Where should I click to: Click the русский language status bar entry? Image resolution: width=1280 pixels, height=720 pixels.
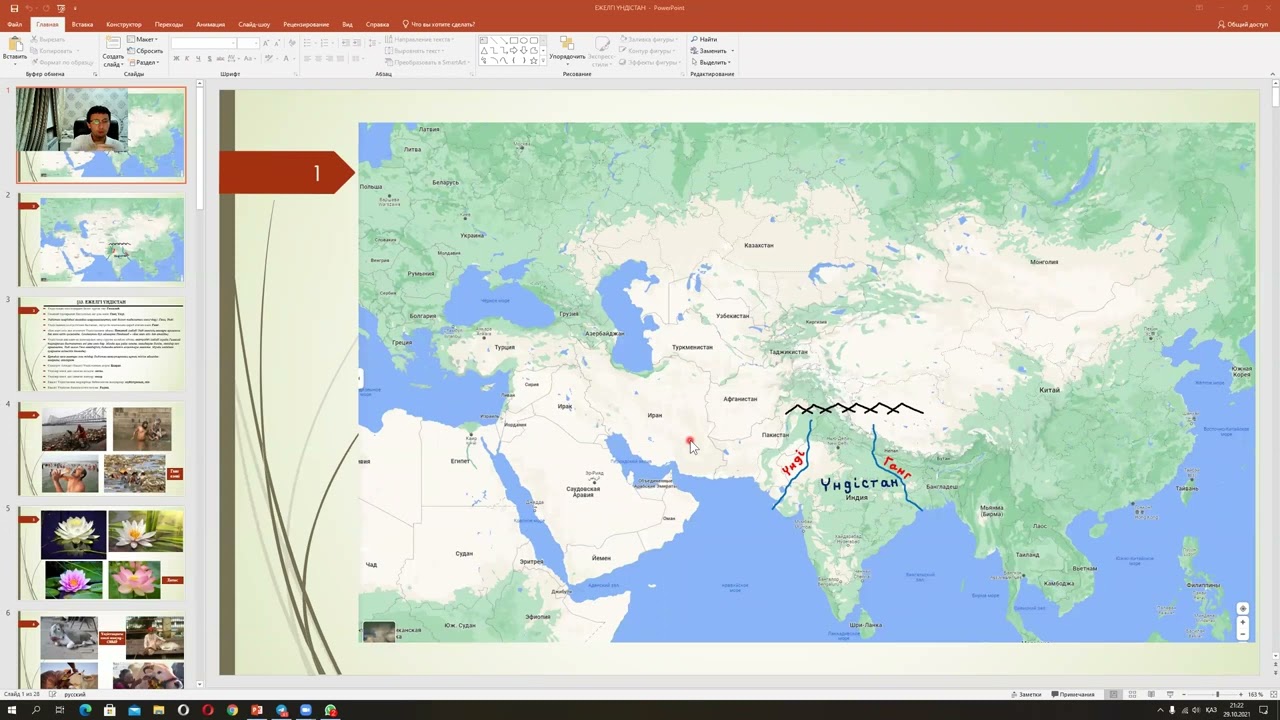point(75,694)
